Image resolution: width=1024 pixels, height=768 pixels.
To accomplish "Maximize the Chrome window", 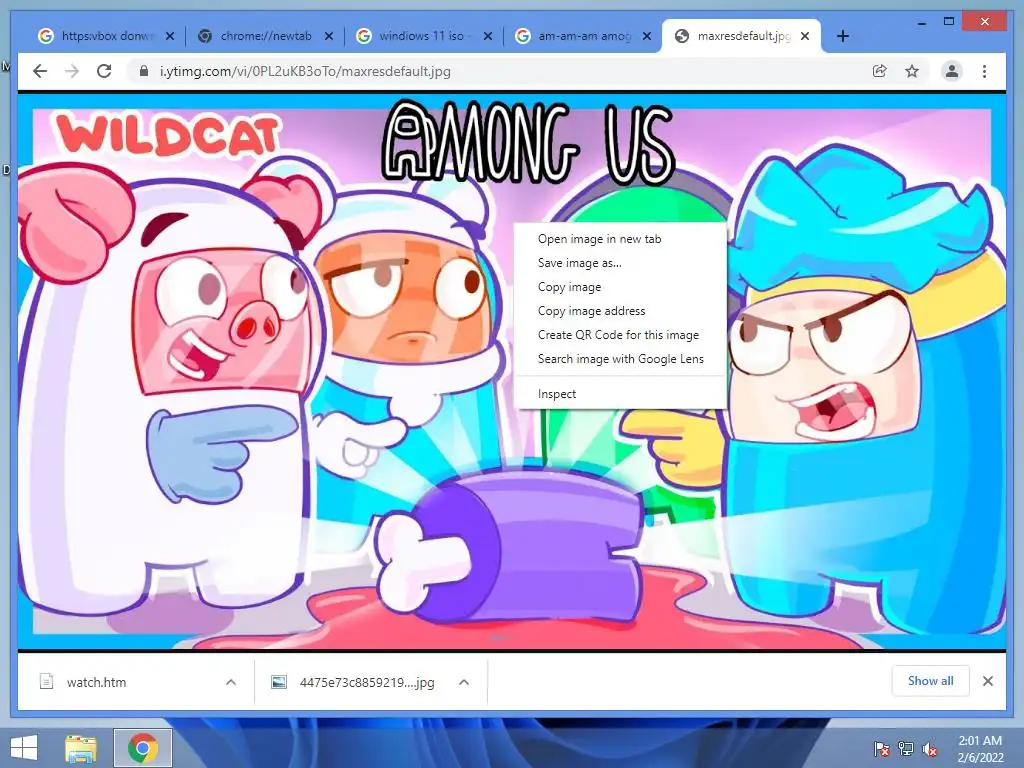I will pos(949,22).
